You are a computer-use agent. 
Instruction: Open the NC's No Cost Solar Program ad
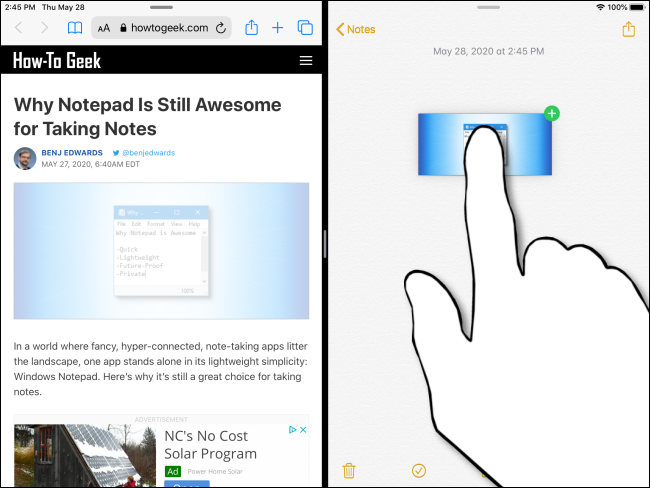211,444
